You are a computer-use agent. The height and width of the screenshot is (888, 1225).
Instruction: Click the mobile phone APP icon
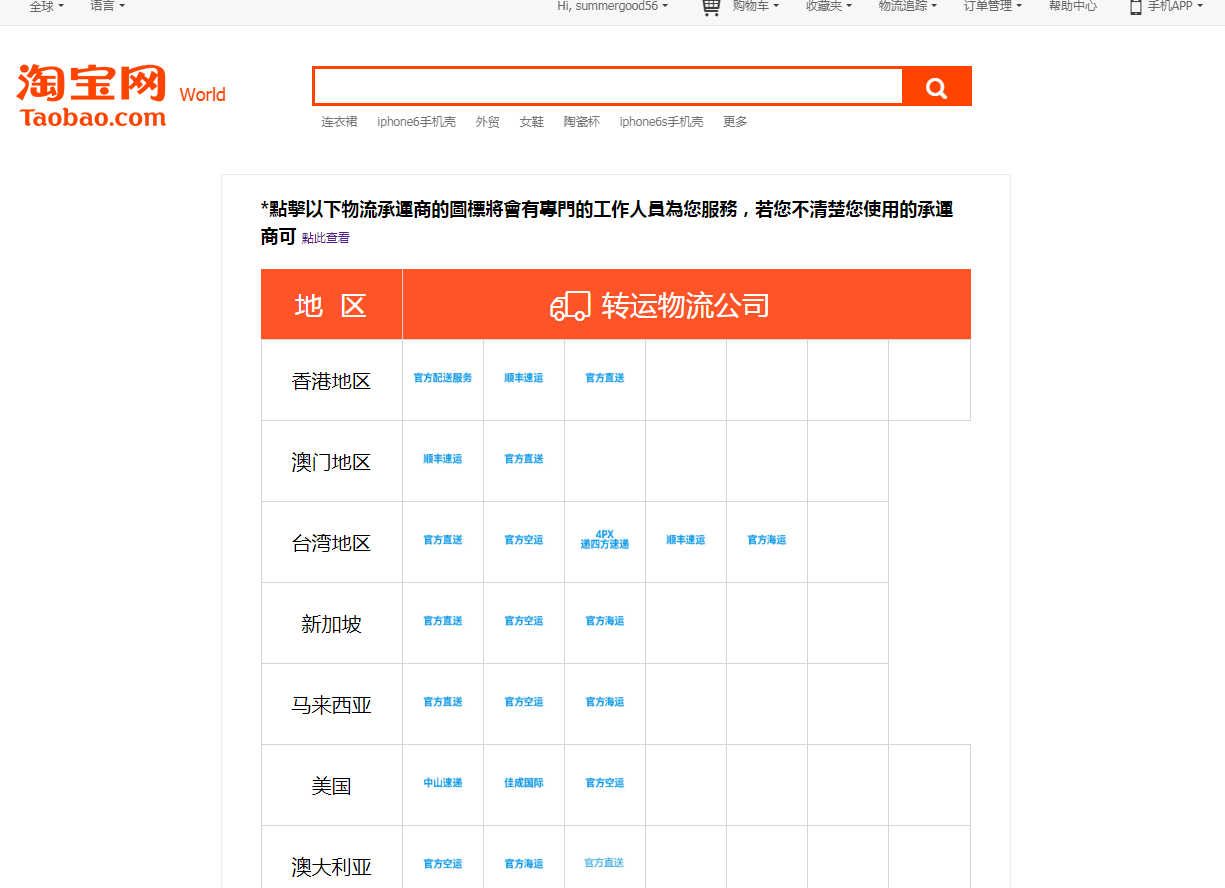click(x=1135, y=7)
